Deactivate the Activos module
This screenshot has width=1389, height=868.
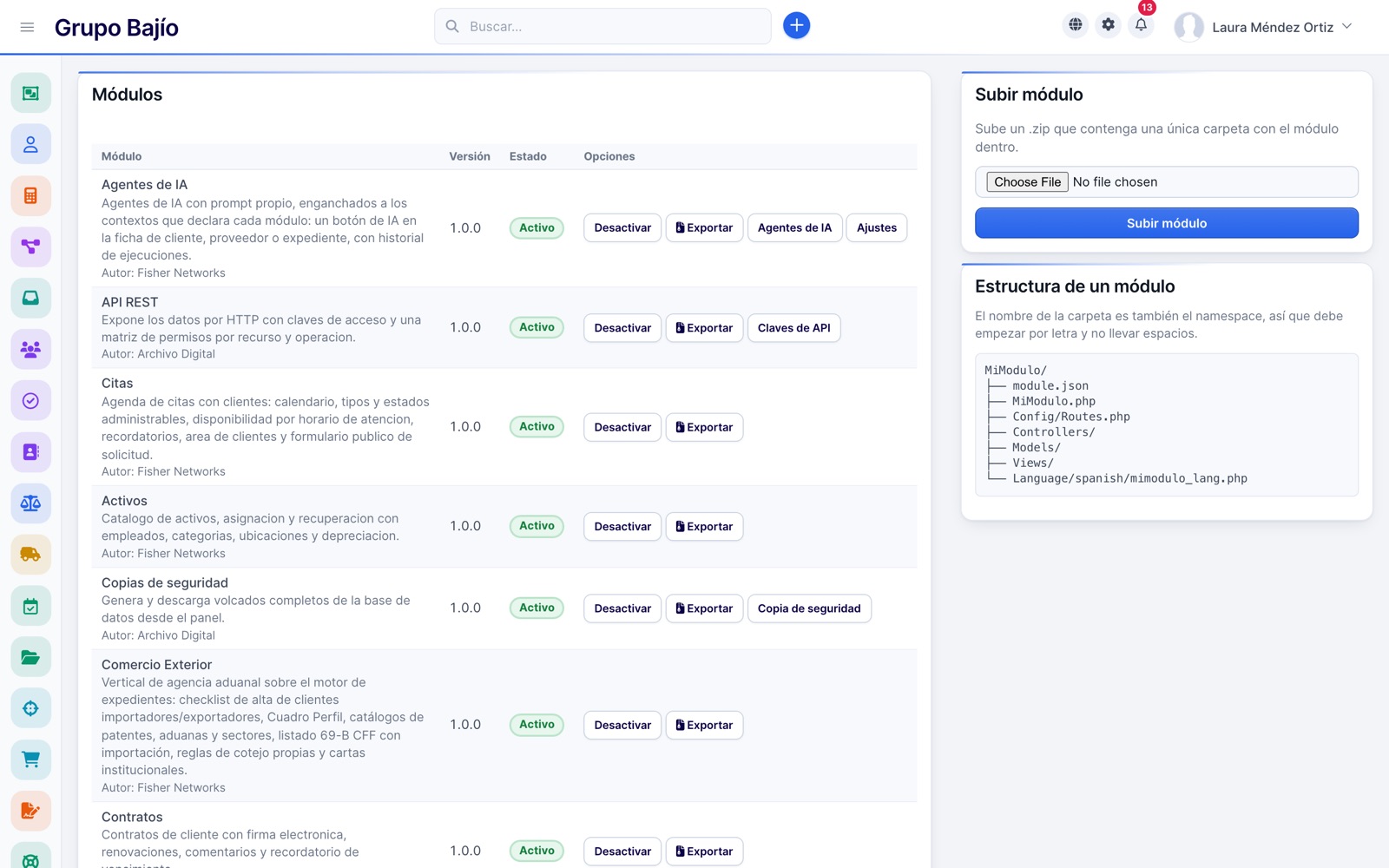(622, 526)
